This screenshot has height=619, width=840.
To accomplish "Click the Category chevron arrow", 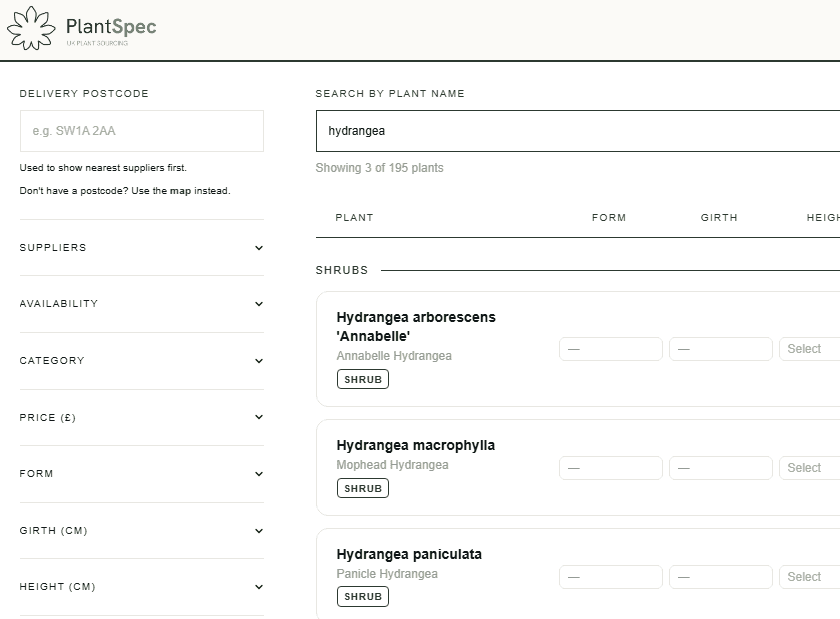I will [x=259, y=361].
